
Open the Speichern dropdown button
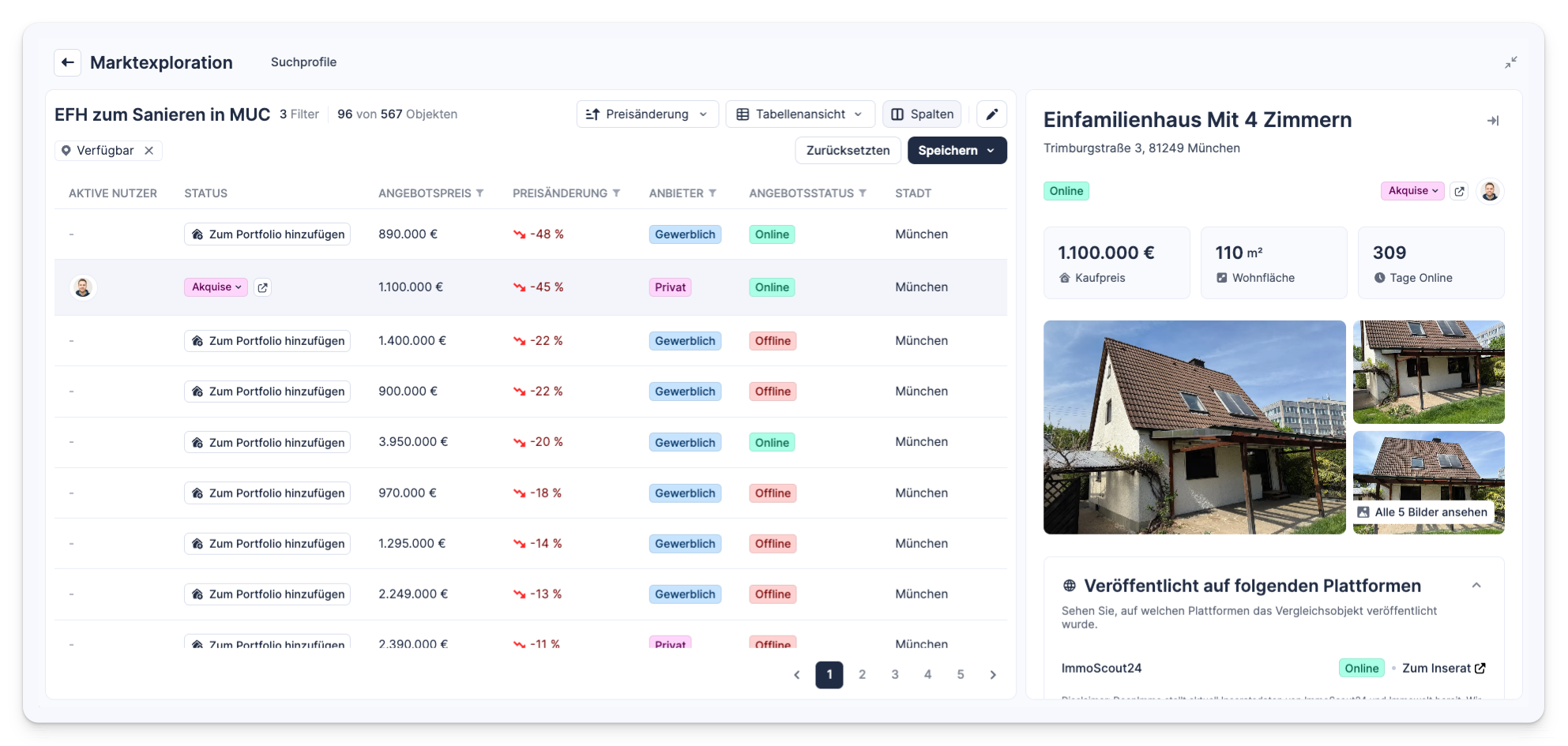pyautogui.click(x=957, y=151)
